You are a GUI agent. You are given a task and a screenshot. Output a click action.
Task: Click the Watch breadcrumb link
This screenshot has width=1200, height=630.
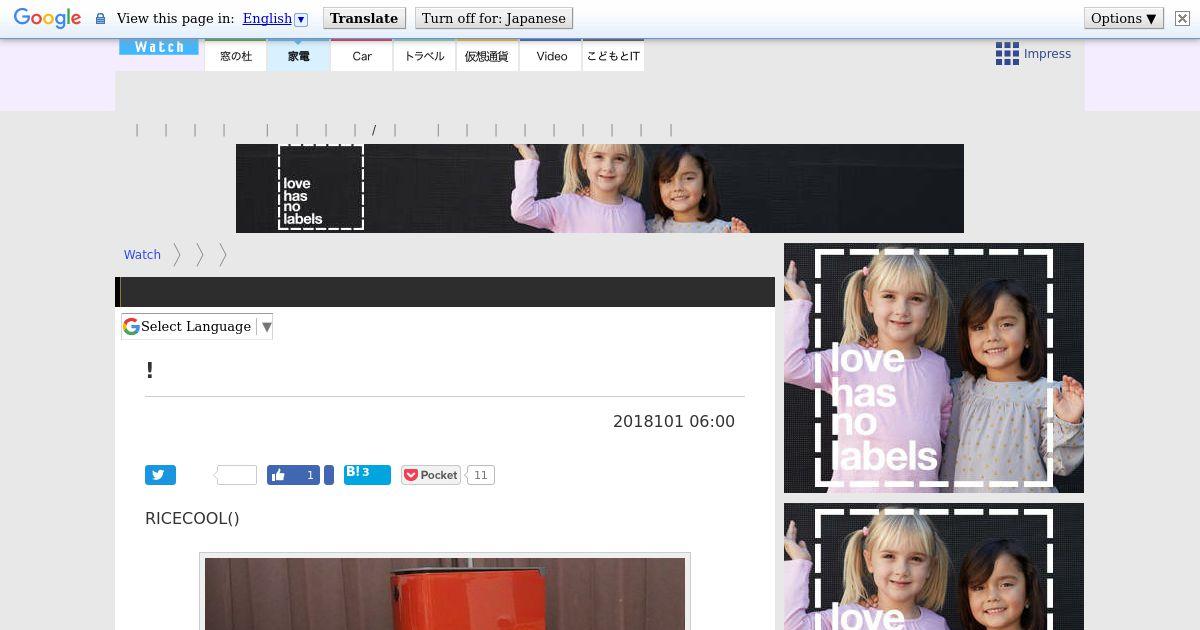point(142,255)
